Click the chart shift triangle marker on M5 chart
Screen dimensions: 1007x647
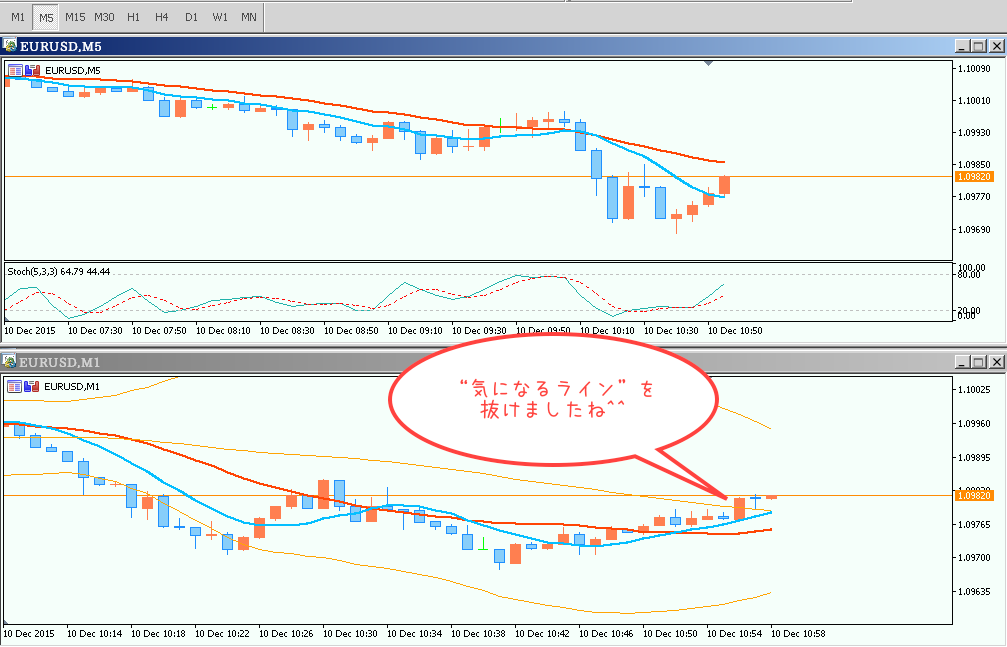point(709,64)
